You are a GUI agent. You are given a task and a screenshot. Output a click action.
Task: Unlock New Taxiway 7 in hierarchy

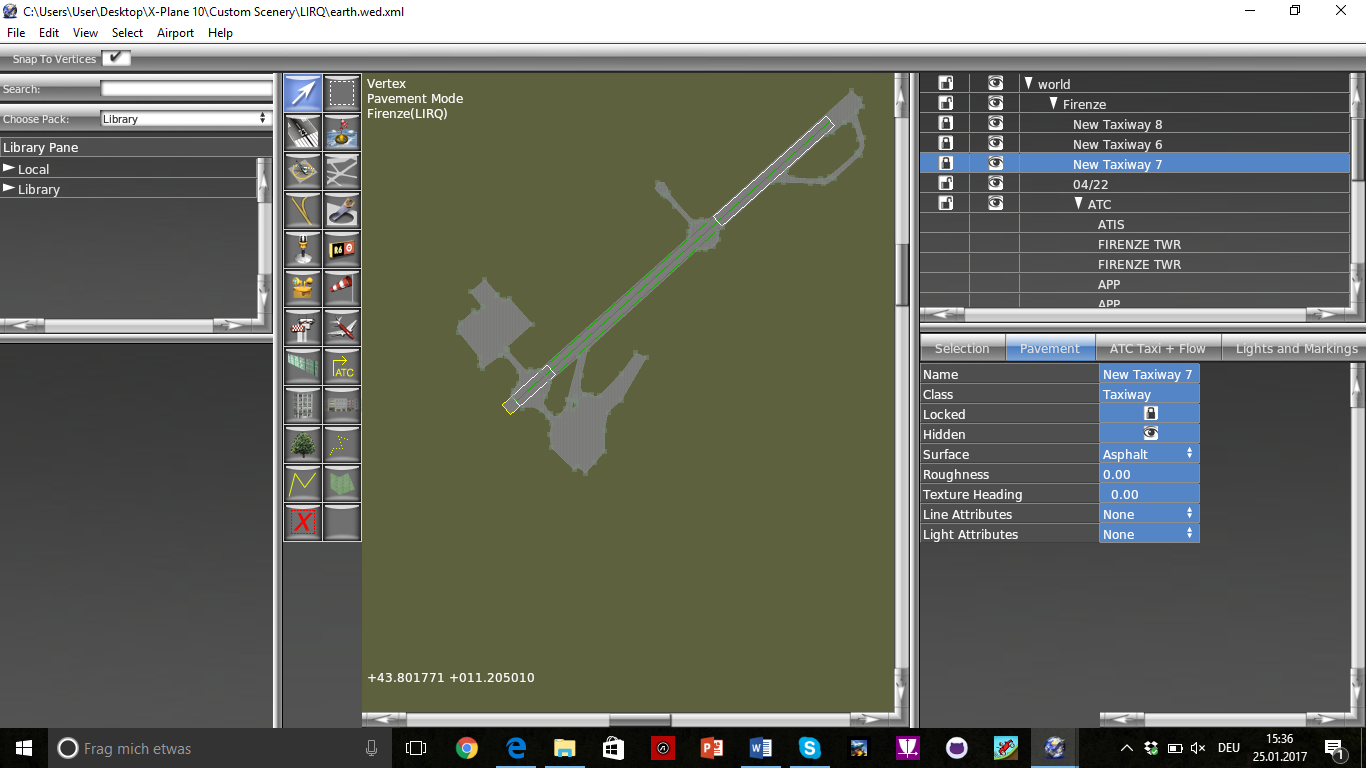[x=945, y=163]
